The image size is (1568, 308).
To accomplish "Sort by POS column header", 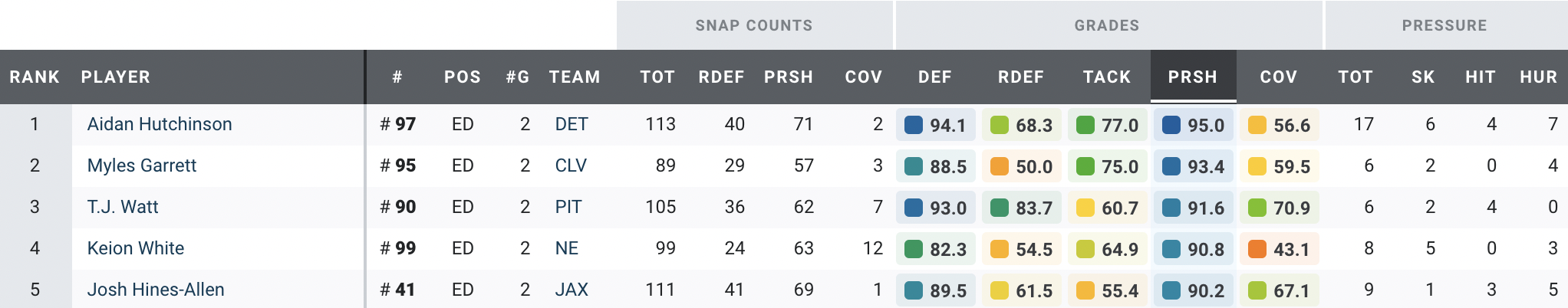I will point(463,77).
